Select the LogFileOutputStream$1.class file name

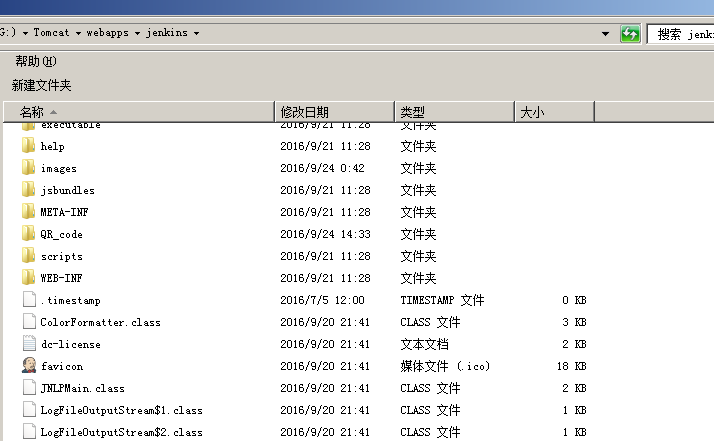point(121,410)
